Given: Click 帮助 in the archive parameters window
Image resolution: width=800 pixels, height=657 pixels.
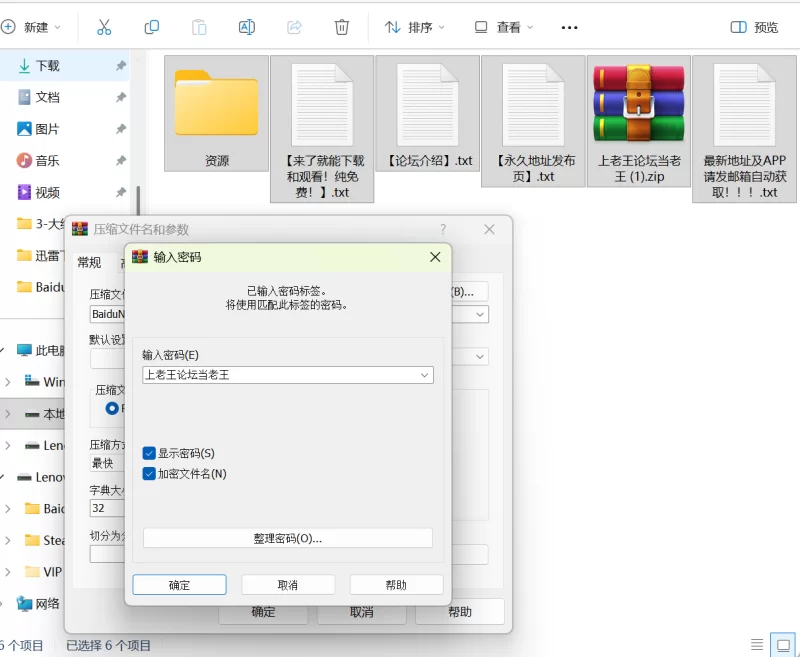Looking at the screenshot, I should (460, 612).
